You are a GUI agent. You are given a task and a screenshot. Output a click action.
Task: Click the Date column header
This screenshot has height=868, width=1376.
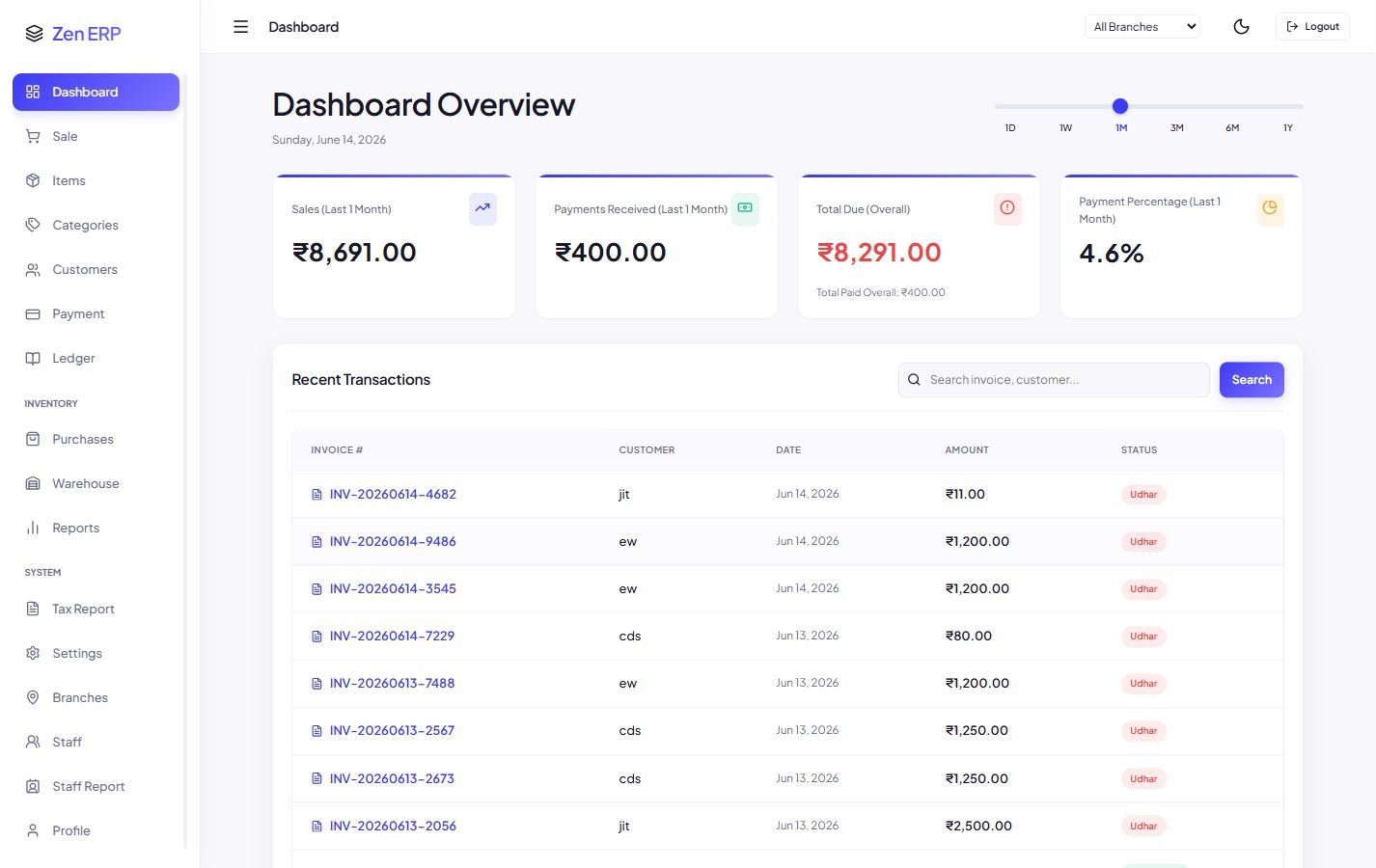[x=788, y=450]
